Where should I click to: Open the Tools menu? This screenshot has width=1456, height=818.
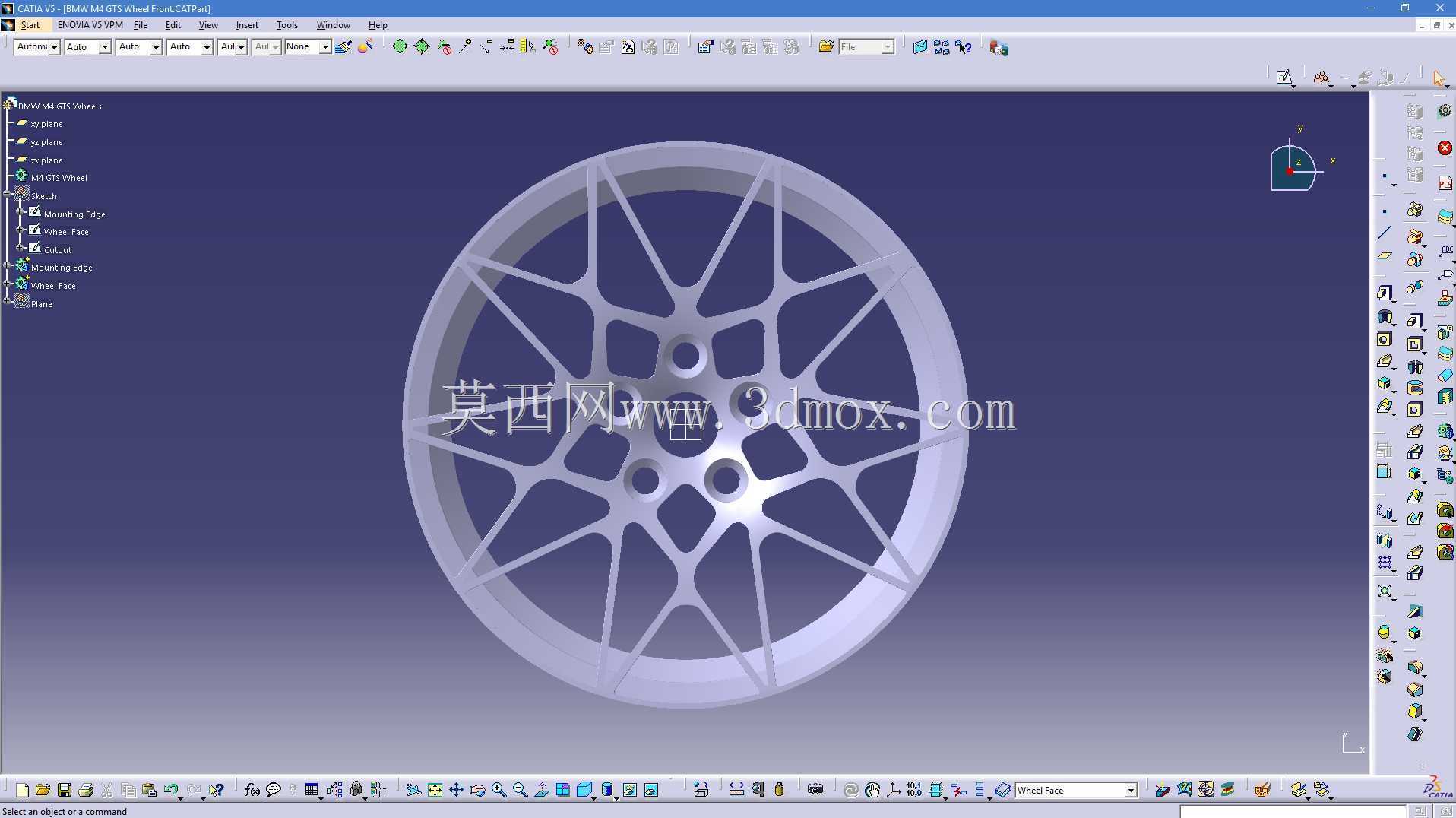(286, 25)
